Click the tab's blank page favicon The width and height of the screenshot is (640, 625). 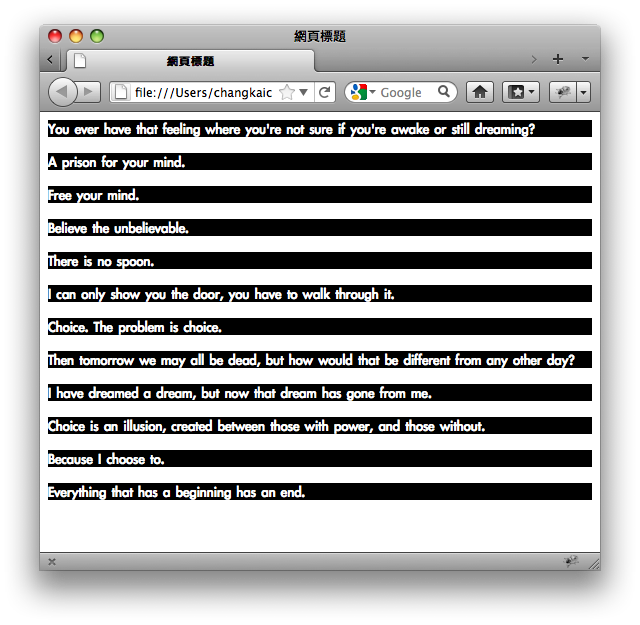pos(80,61)
